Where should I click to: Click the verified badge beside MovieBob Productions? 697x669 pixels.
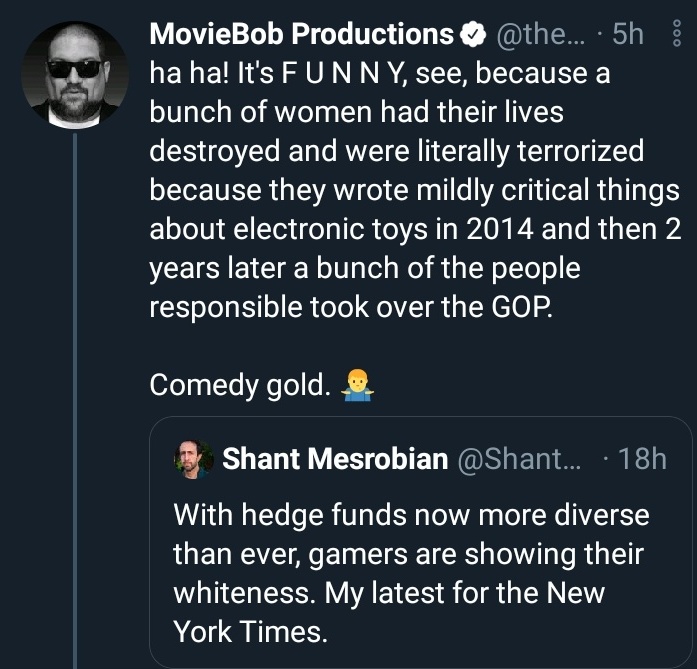[470, 35]
